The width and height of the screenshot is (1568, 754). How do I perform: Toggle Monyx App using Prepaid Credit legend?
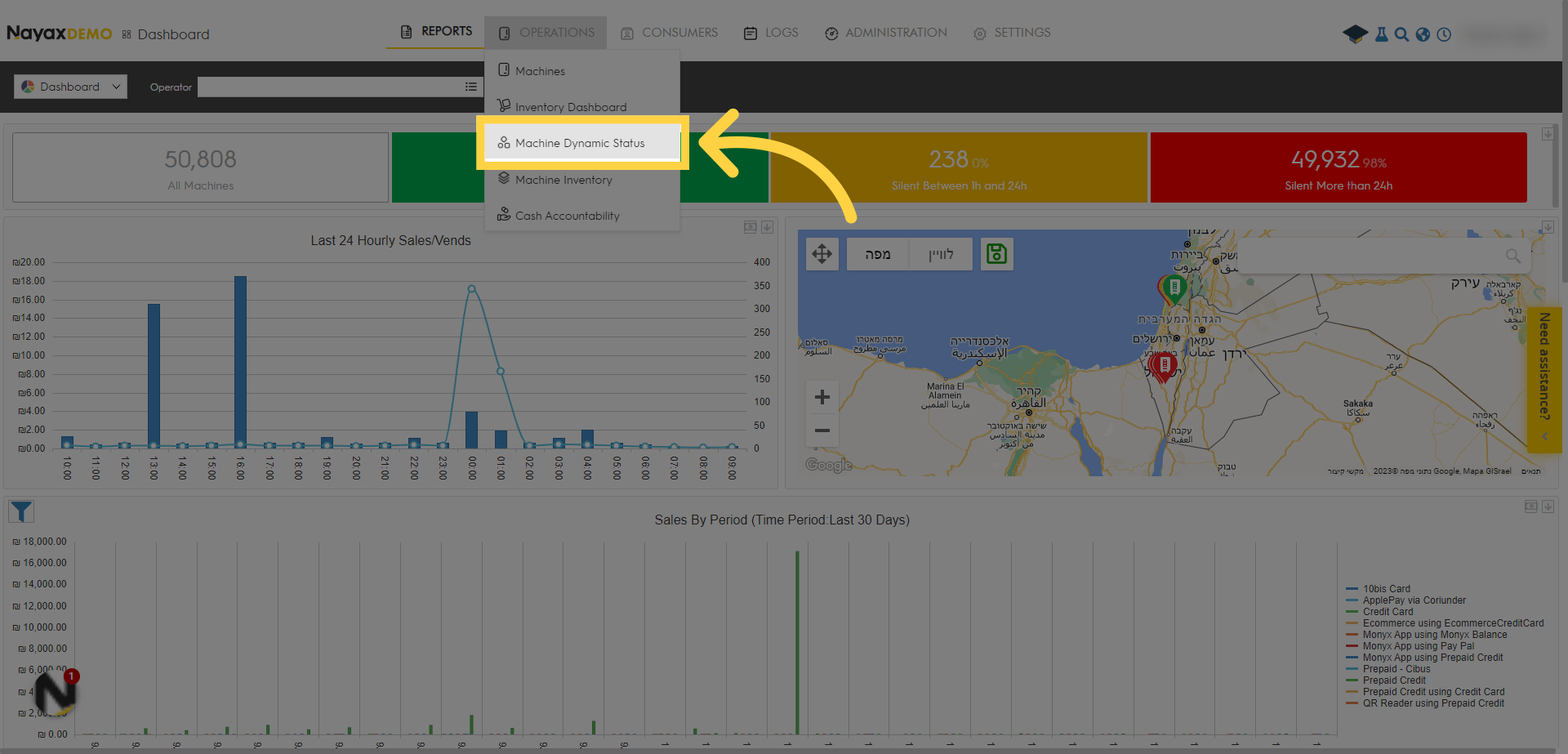coord(1424,658)
